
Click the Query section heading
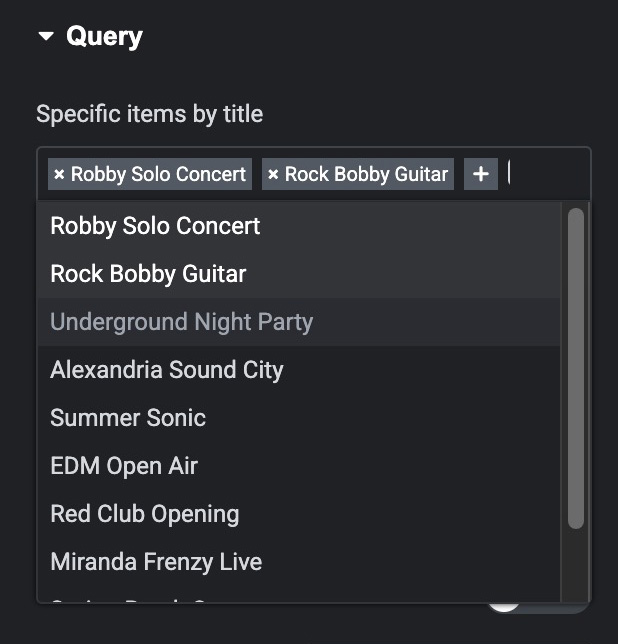[x=104, y=37]
